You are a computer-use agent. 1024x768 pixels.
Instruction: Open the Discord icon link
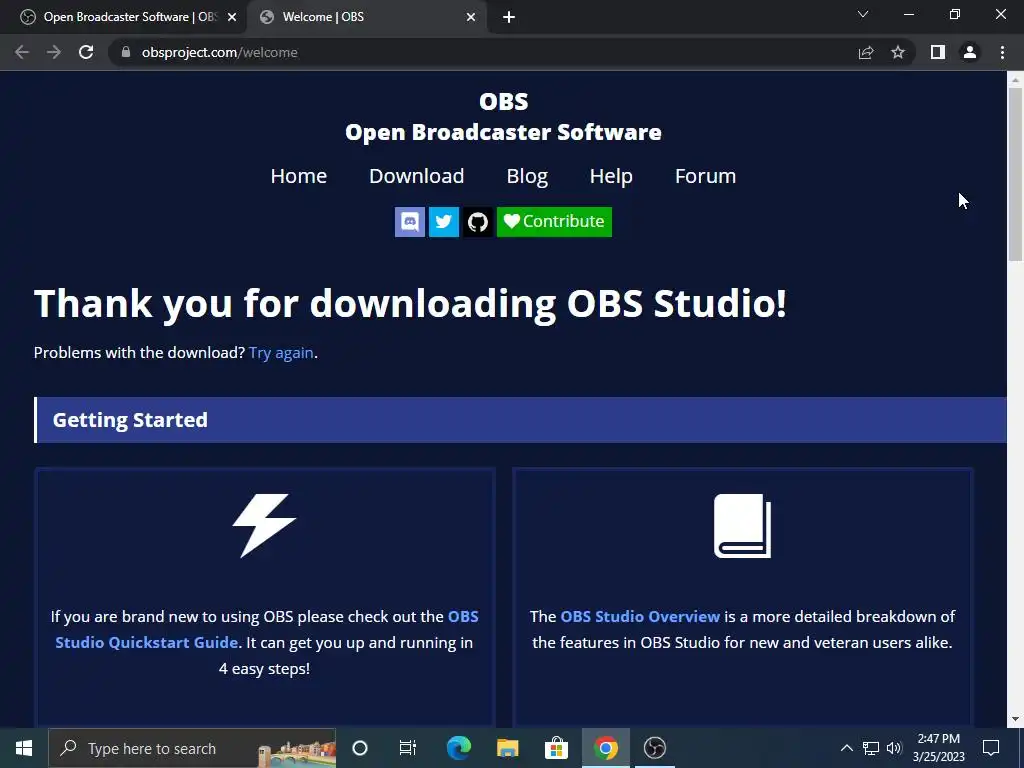[x=409, y=222]
